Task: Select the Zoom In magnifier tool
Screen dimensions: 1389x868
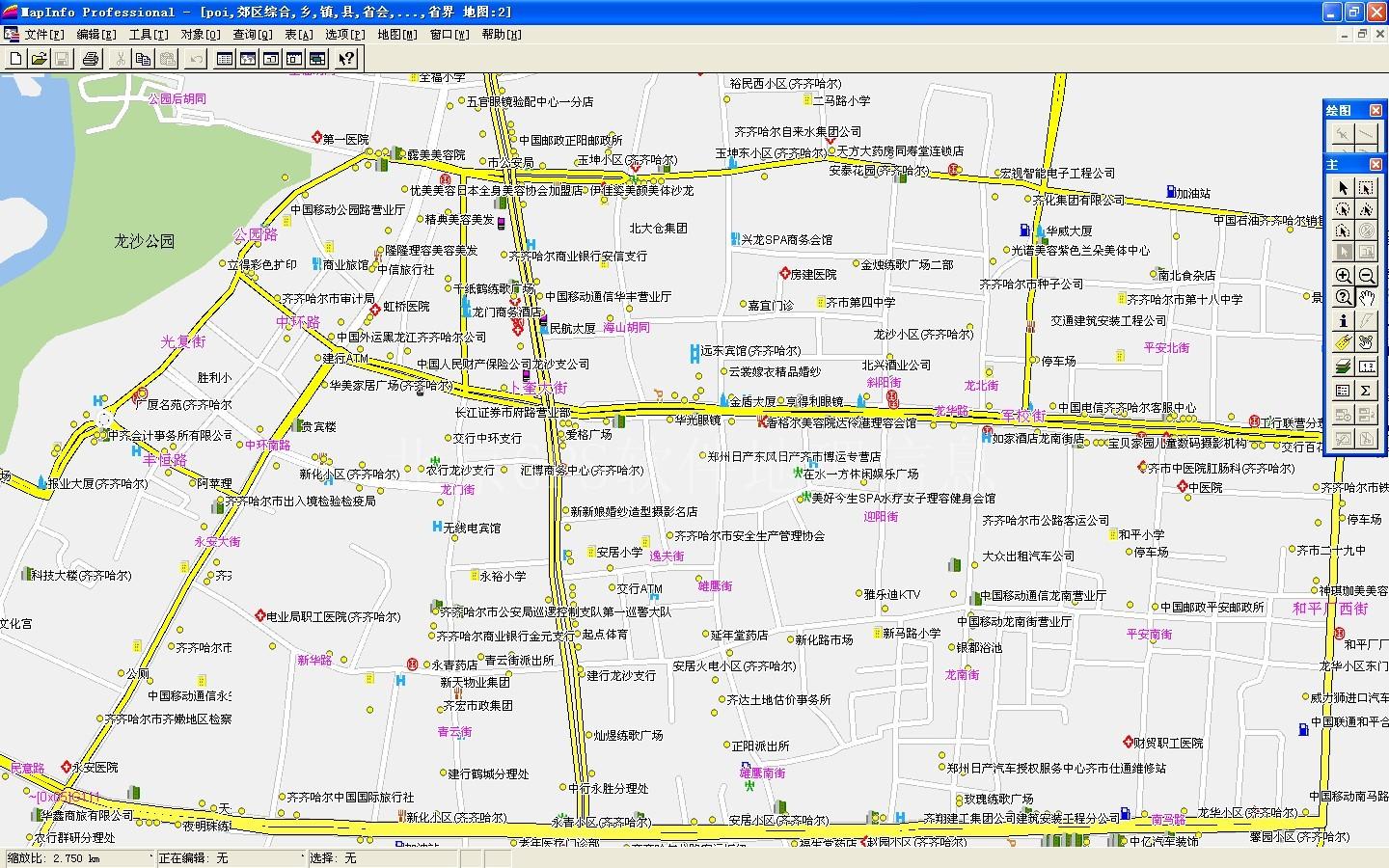Action: click(1342, 275)
